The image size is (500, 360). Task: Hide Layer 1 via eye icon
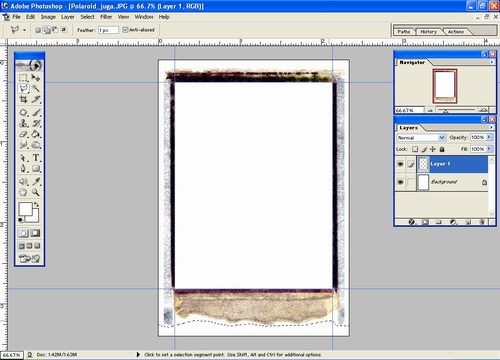[x=400, y=164]
